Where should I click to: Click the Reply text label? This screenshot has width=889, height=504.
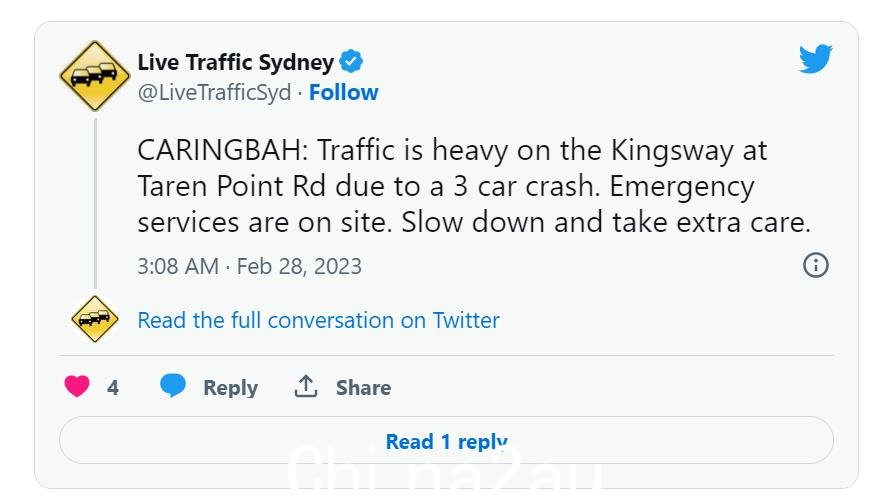pos(230,388)
